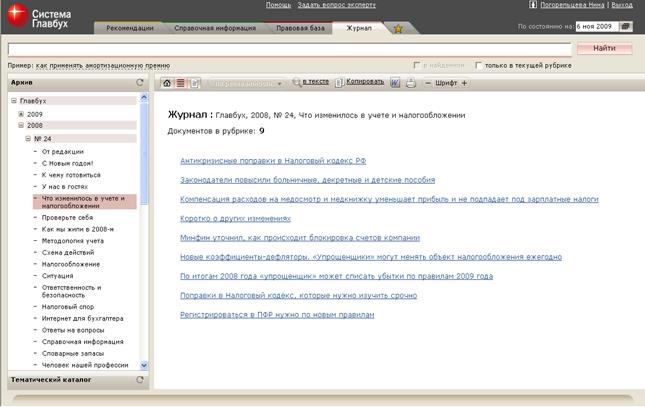The height and width of the screenshot is (407, 645).
Task: Open 'Компенсация расходов на медосмотр' article
Action: coord(389,199)
